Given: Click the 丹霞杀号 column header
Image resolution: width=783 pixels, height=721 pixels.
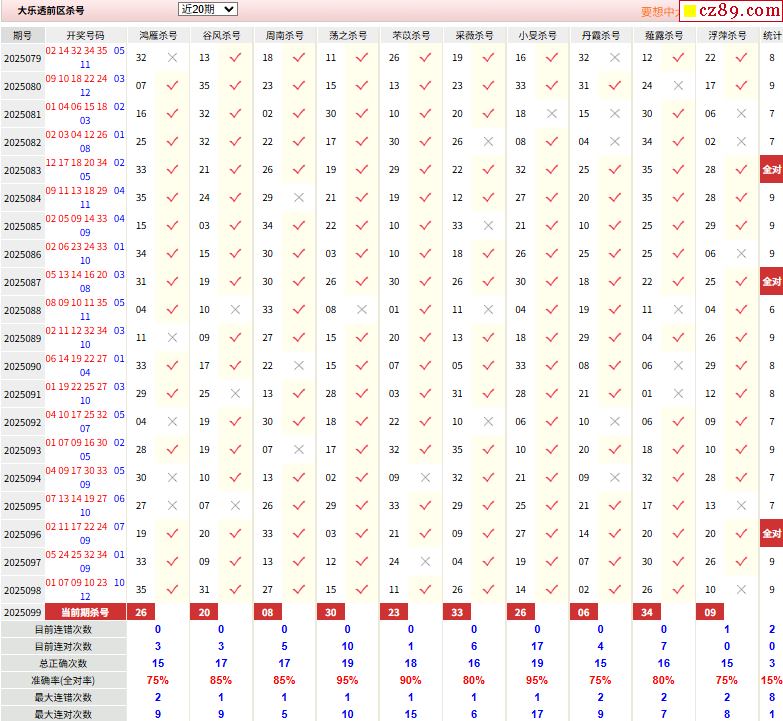Looking at the screenshot, I should click(600, 35).
